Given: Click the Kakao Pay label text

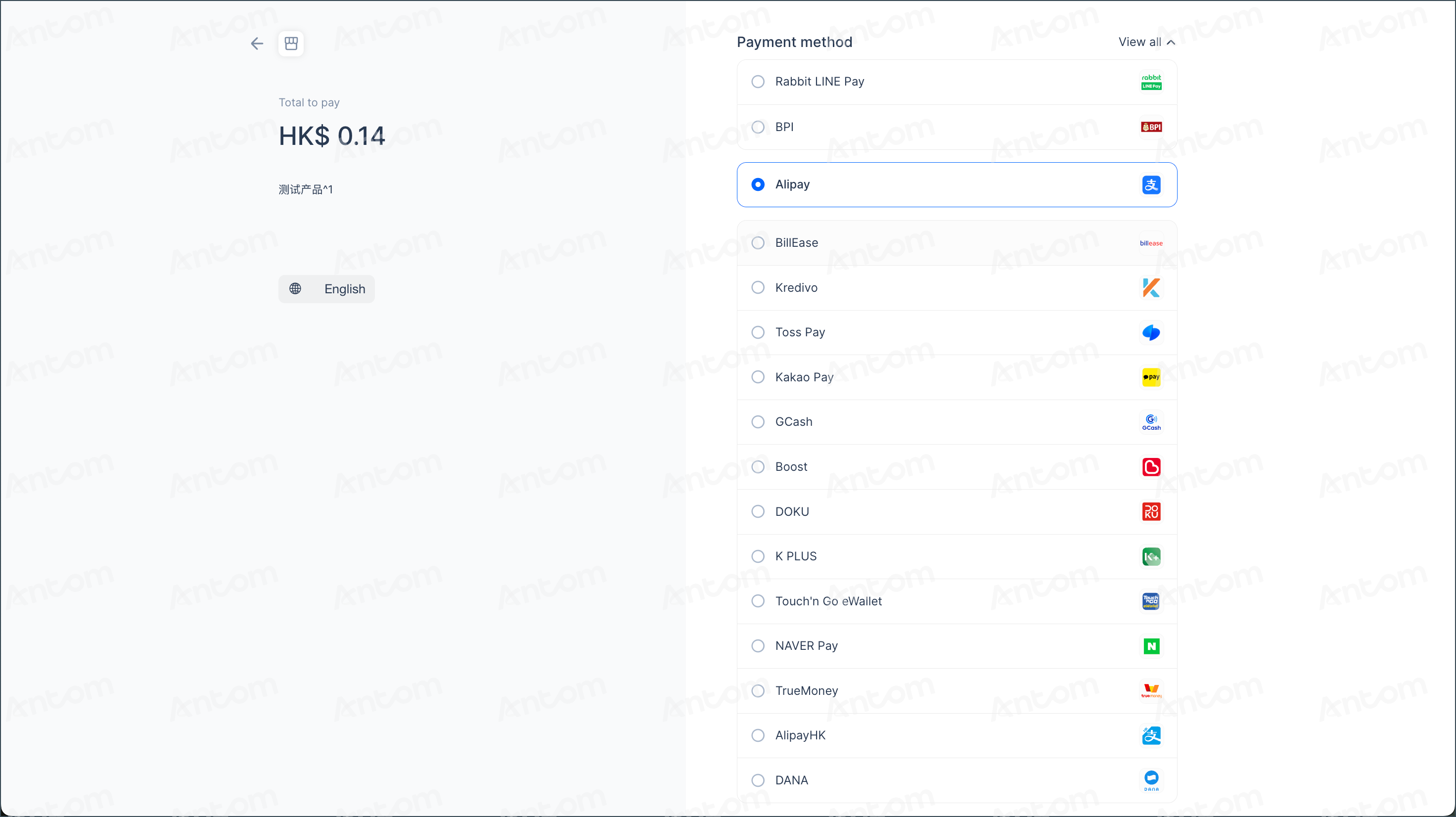Looking at the screenshot, I should [x=804, y=377].
